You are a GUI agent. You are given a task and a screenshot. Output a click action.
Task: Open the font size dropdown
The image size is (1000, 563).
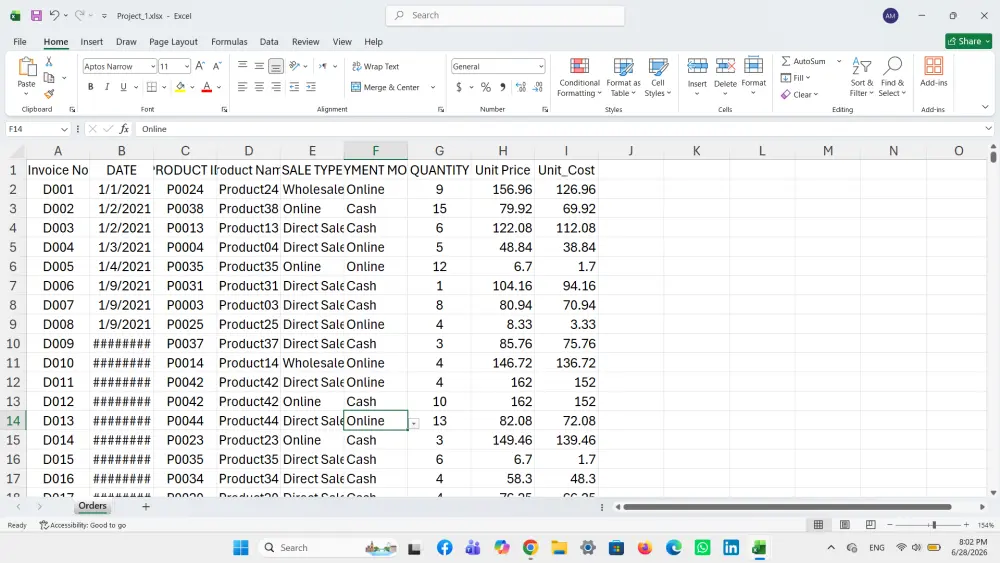(x=186, y=66)
